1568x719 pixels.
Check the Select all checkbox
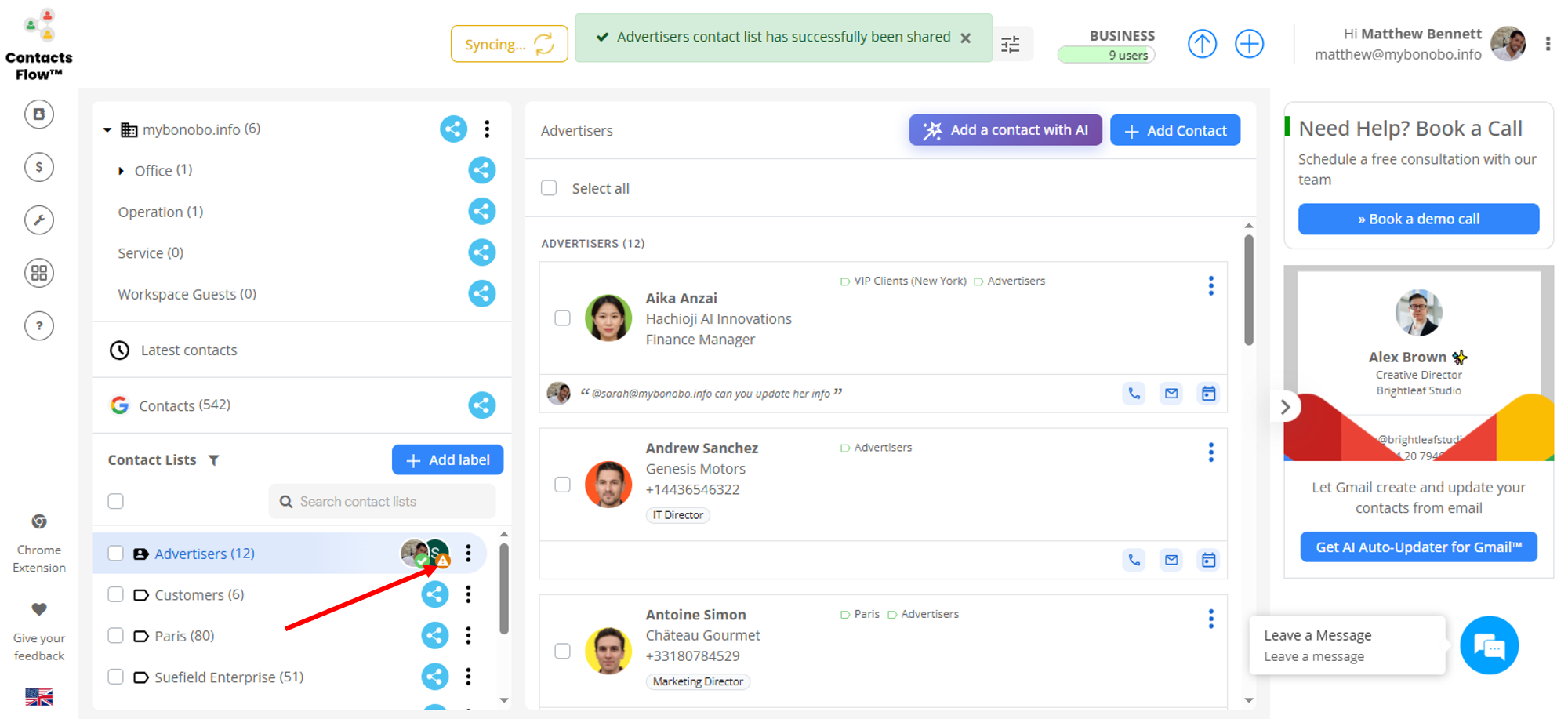pyautogui.click(x=549, y=188)
